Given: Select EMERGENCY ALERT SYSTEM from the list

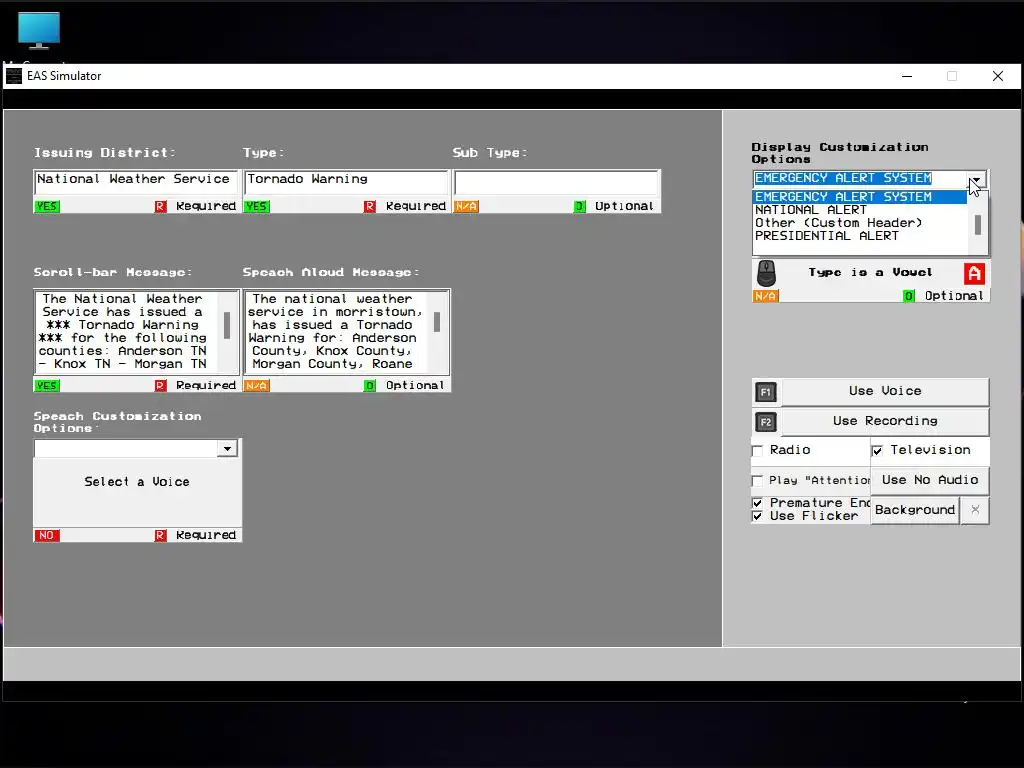Looking at the screenshot, I should coord(859,197).
